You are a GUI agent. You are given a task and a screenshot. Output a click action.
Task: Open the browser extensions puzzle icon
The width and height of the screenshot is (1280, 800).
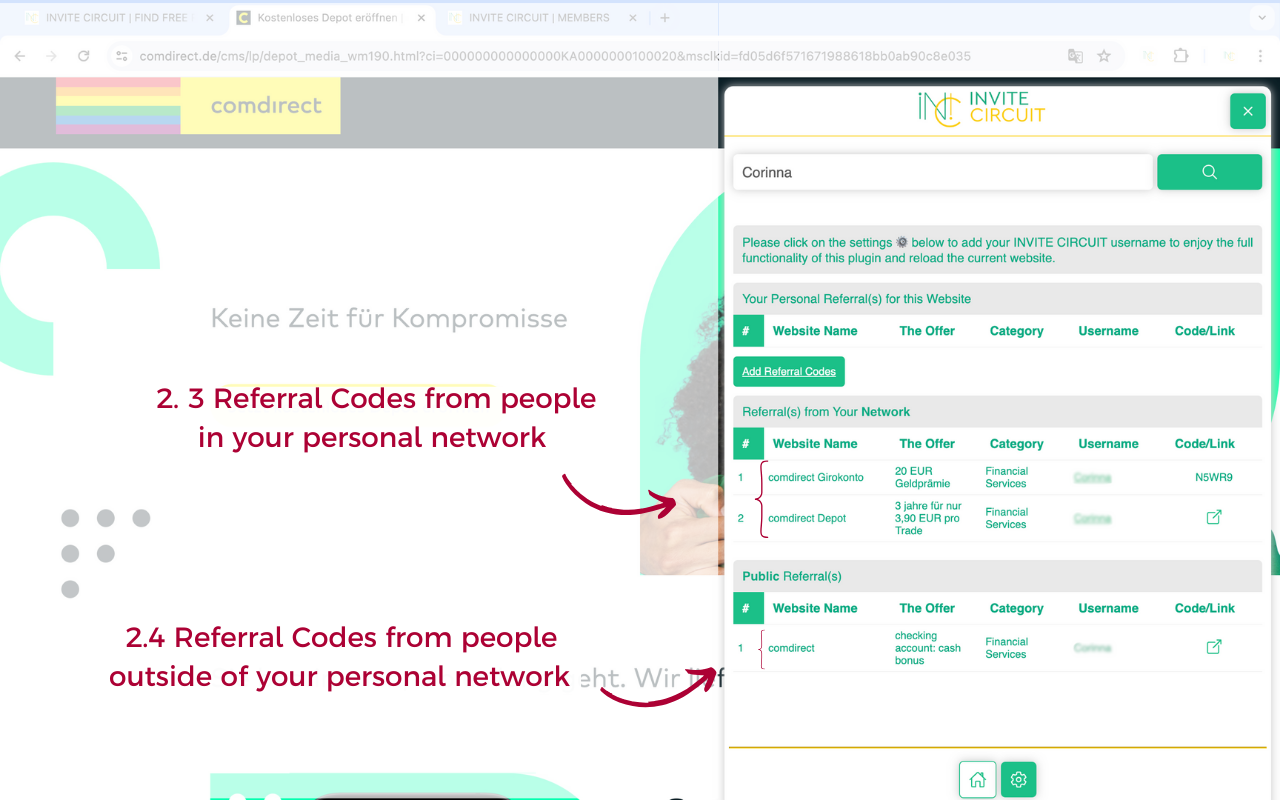[1181, 56]
